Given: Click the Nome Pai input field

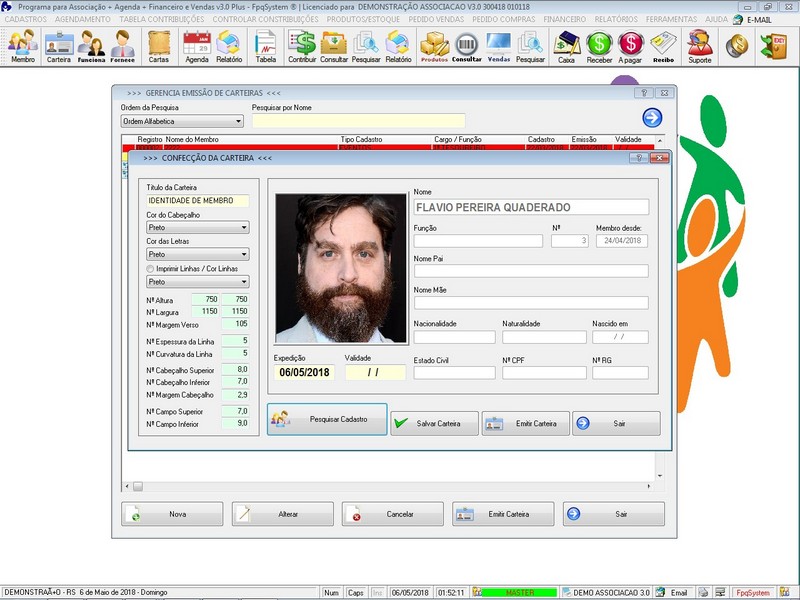Looking at the screenshot, I should (531, 271).
